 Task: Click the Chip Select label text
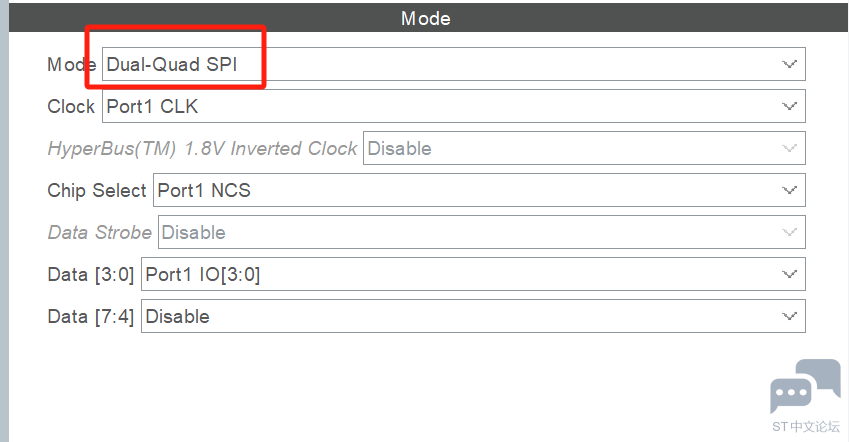click(97, 191)
